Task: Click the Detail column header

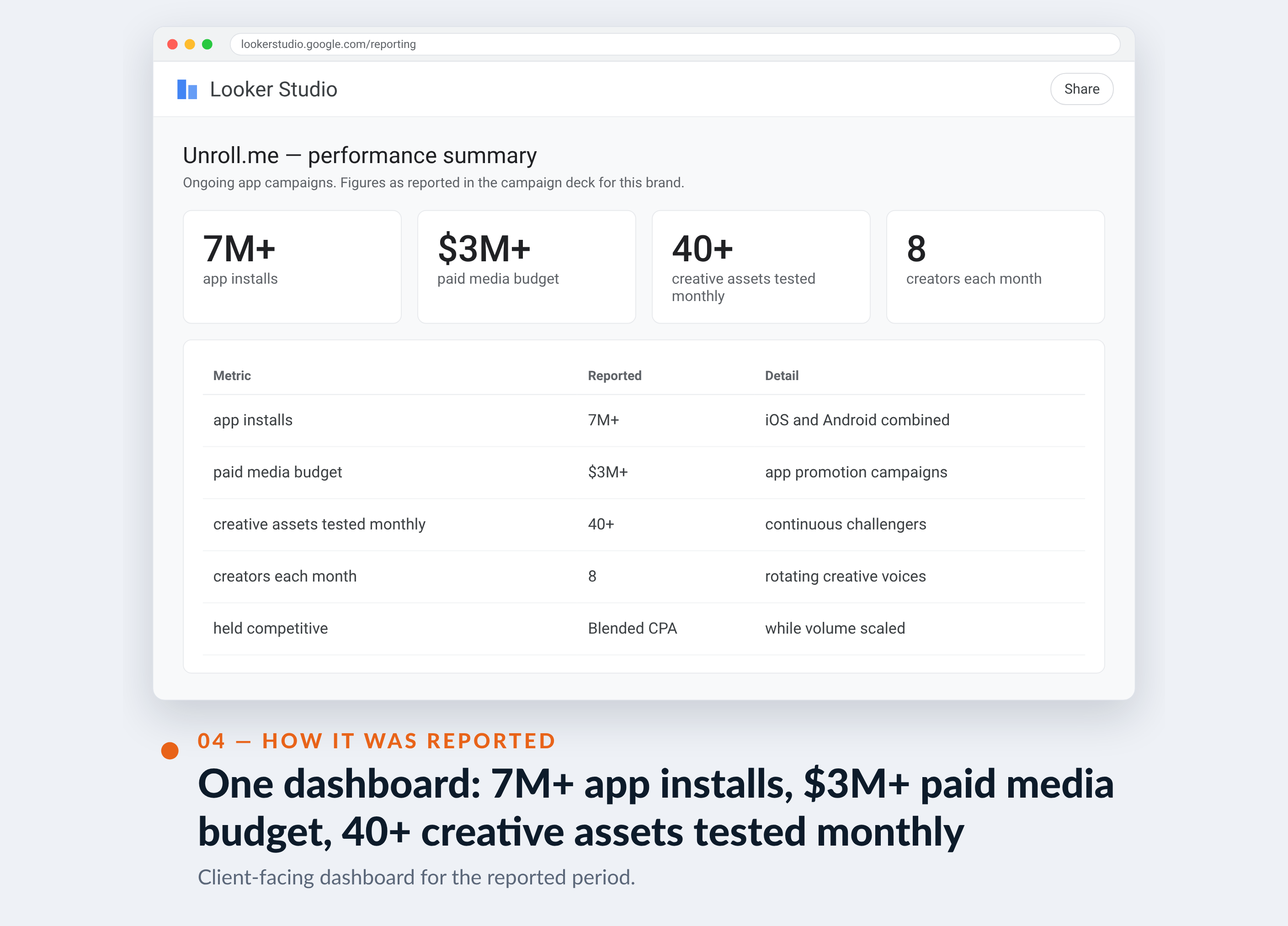Action: coord(782,375)
